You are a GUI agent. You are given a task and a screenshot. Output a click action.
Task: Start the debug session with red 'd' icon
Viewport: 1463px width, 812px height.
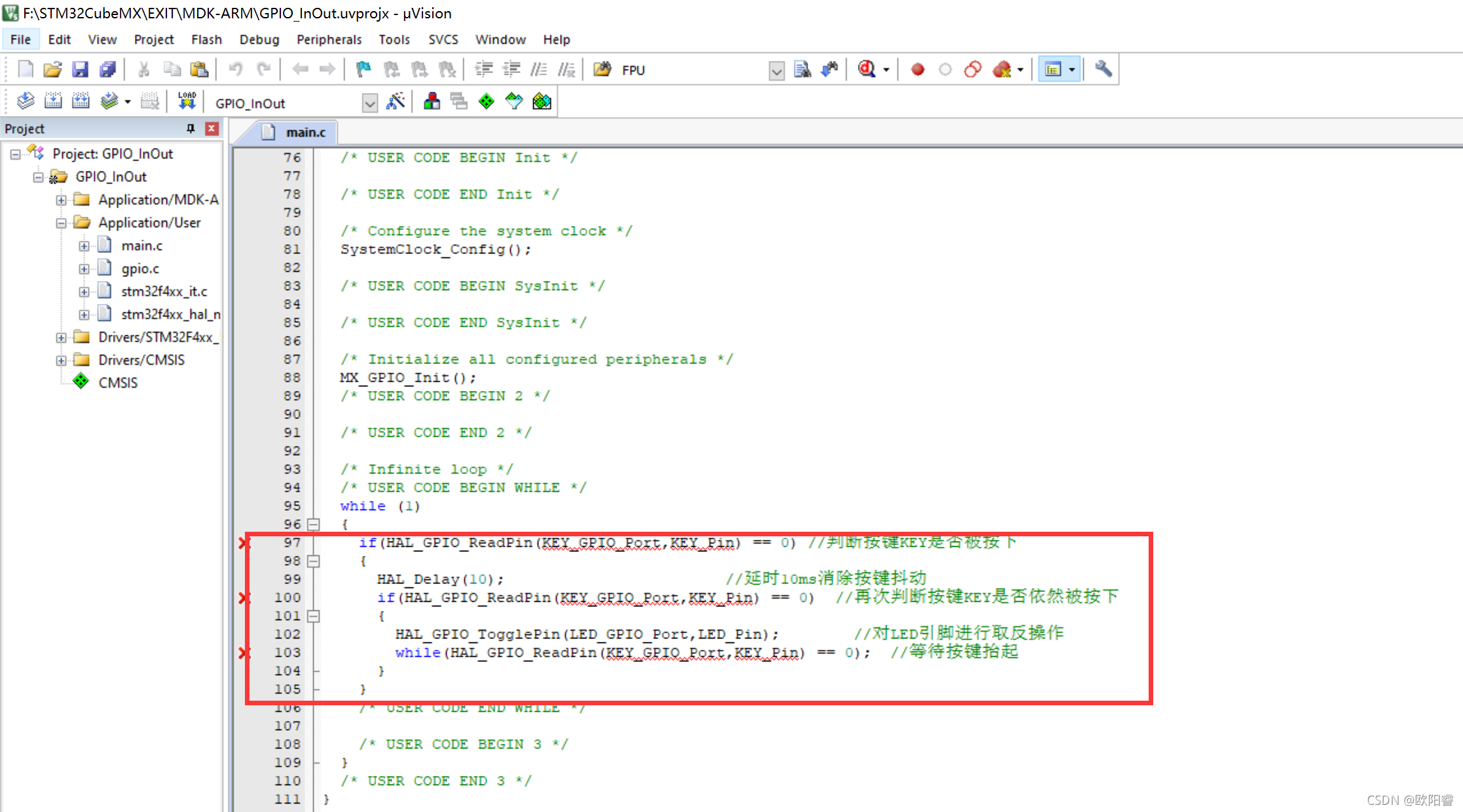pos(867,69)
